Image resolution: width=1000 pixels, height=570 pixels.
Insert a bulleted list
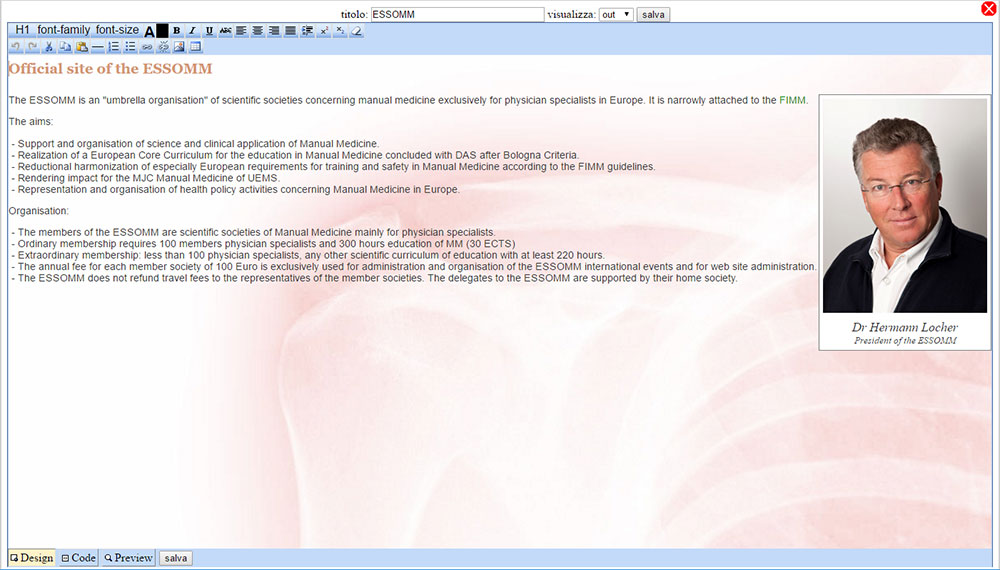(x=130, y=47)
